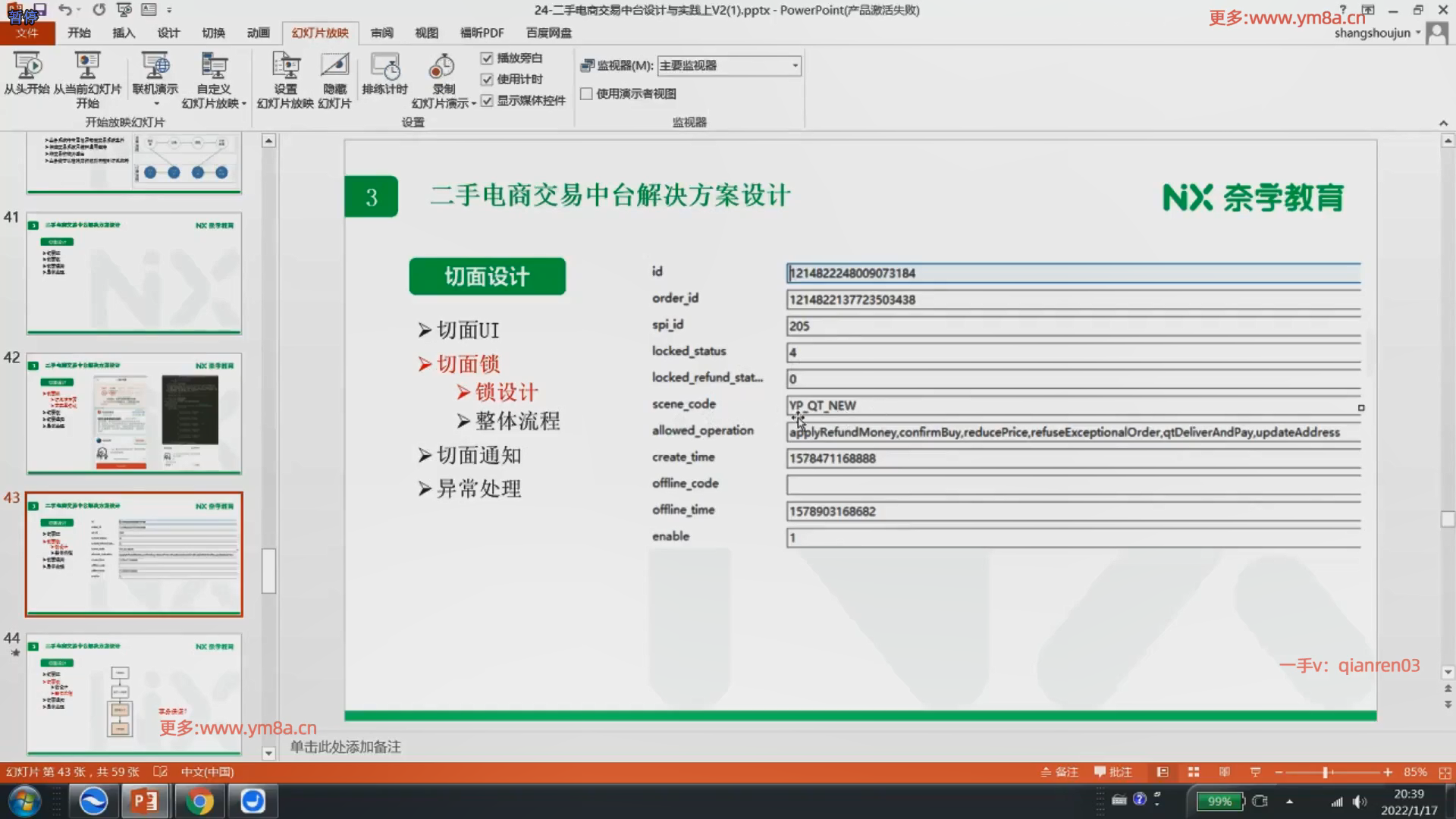The image size is (1456, 819).
Task: Toggle the 播放旁白 checkbox
Action: pyautogui.click(x=487, y=58)
